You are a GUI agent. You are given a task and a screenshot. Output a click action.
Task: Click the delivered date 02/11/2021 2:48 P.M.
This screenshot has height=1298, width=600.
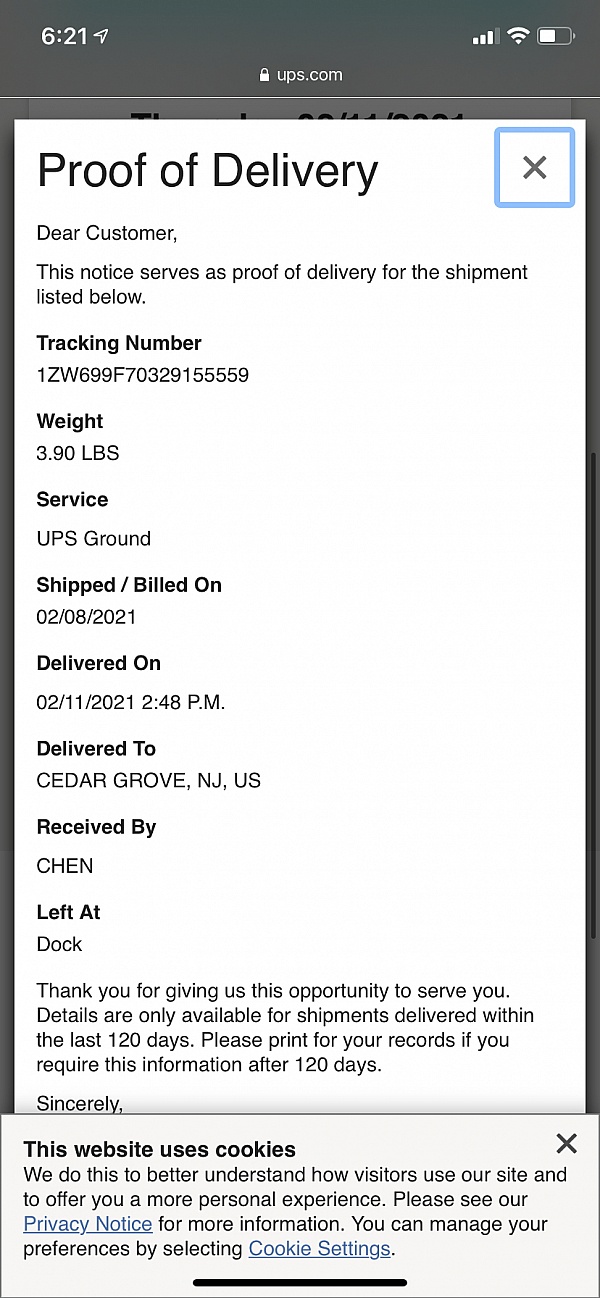pos(131,702)
